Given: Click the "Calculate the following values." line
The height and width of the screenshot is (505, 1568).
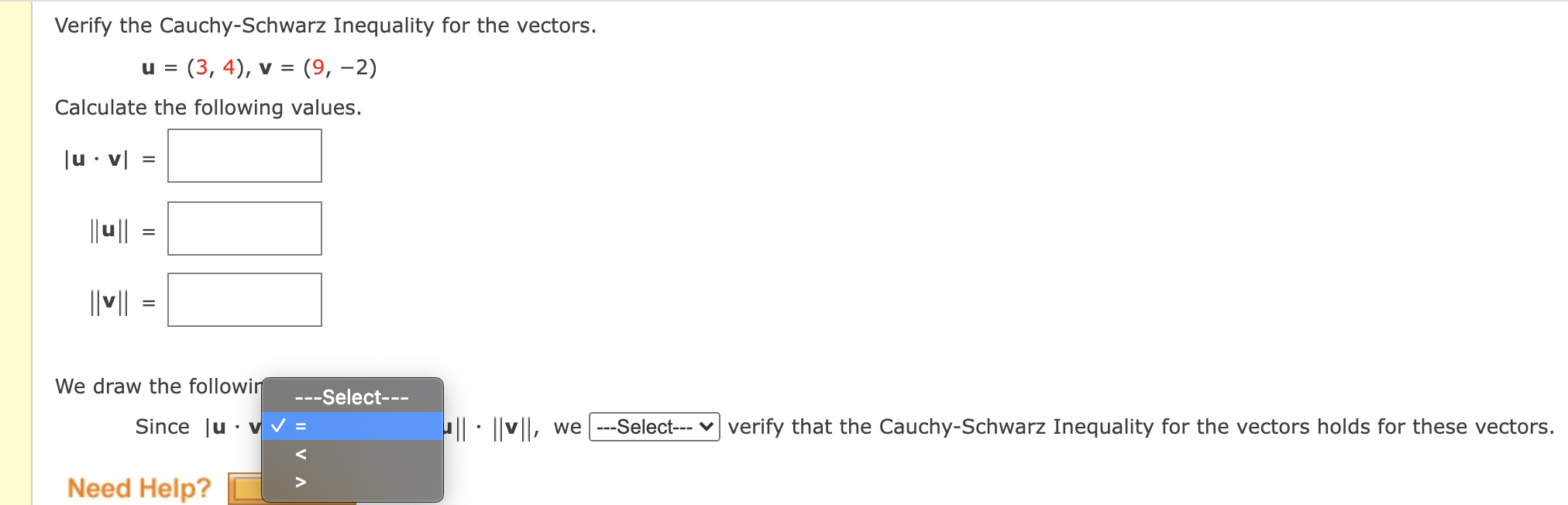Looking at the screenshot, I should 208,108.
